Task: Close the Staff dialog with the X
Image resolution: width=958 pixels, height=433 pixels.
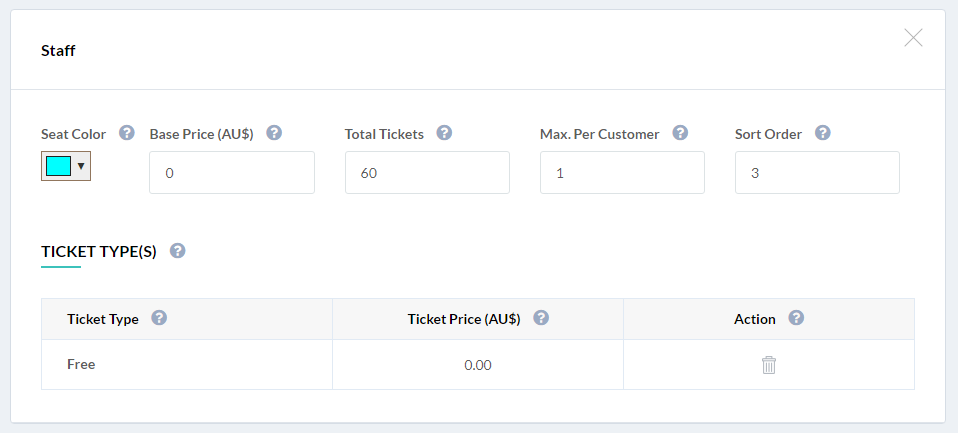Action: click(x=913, y=38)
